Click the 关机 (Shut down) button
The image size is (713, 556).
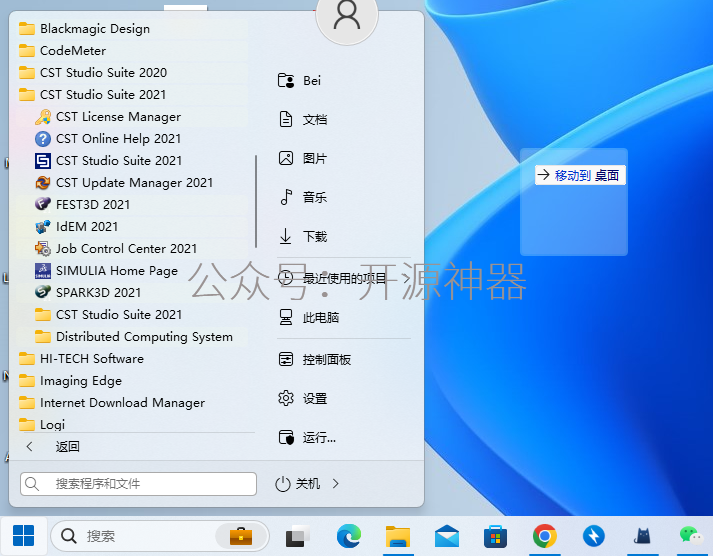click(x=298, y=484)
